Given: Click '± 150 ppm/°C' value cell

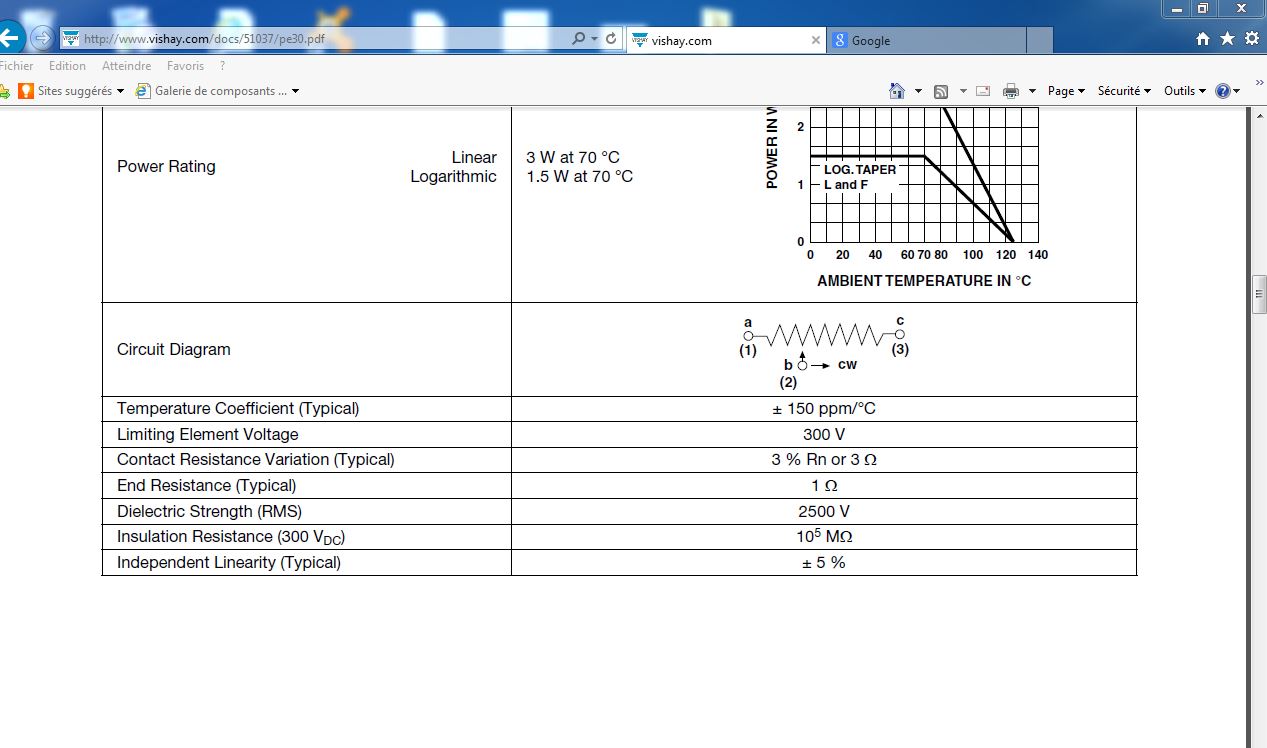Looking at the screenshot, I should tap(824, 409).
